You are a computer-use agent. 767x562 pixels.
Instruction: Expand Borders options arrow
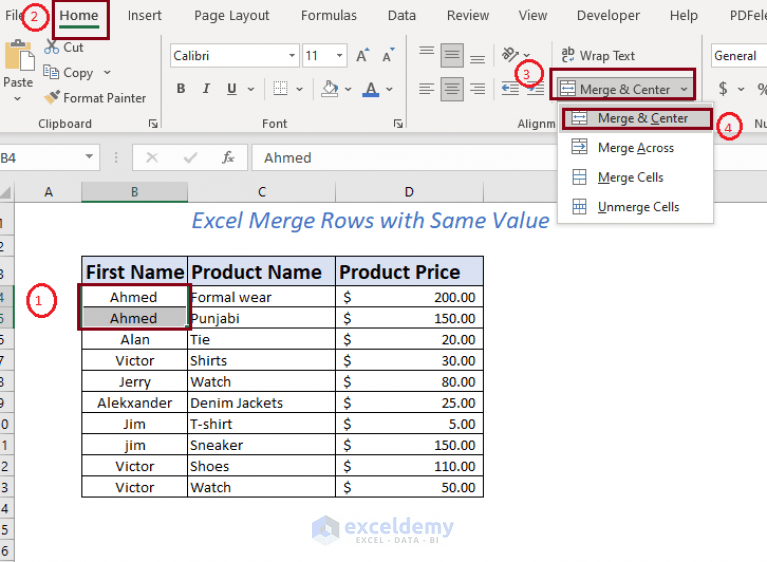click(299, 89)
